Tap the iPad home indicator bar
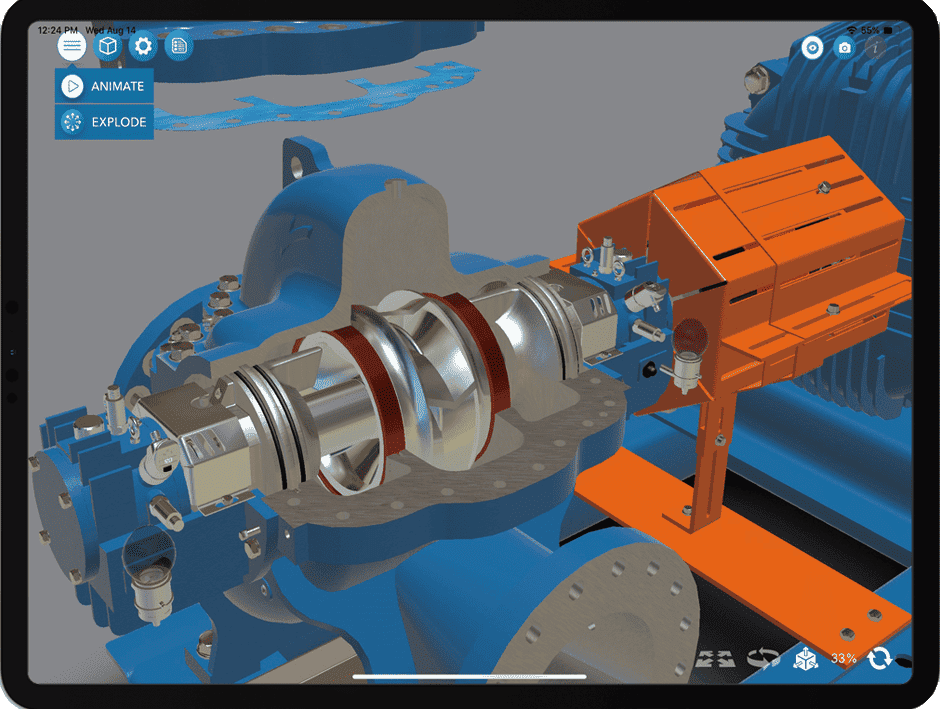Image resolution: width=940 pixels, height=709 pixels. coord(470,677)
